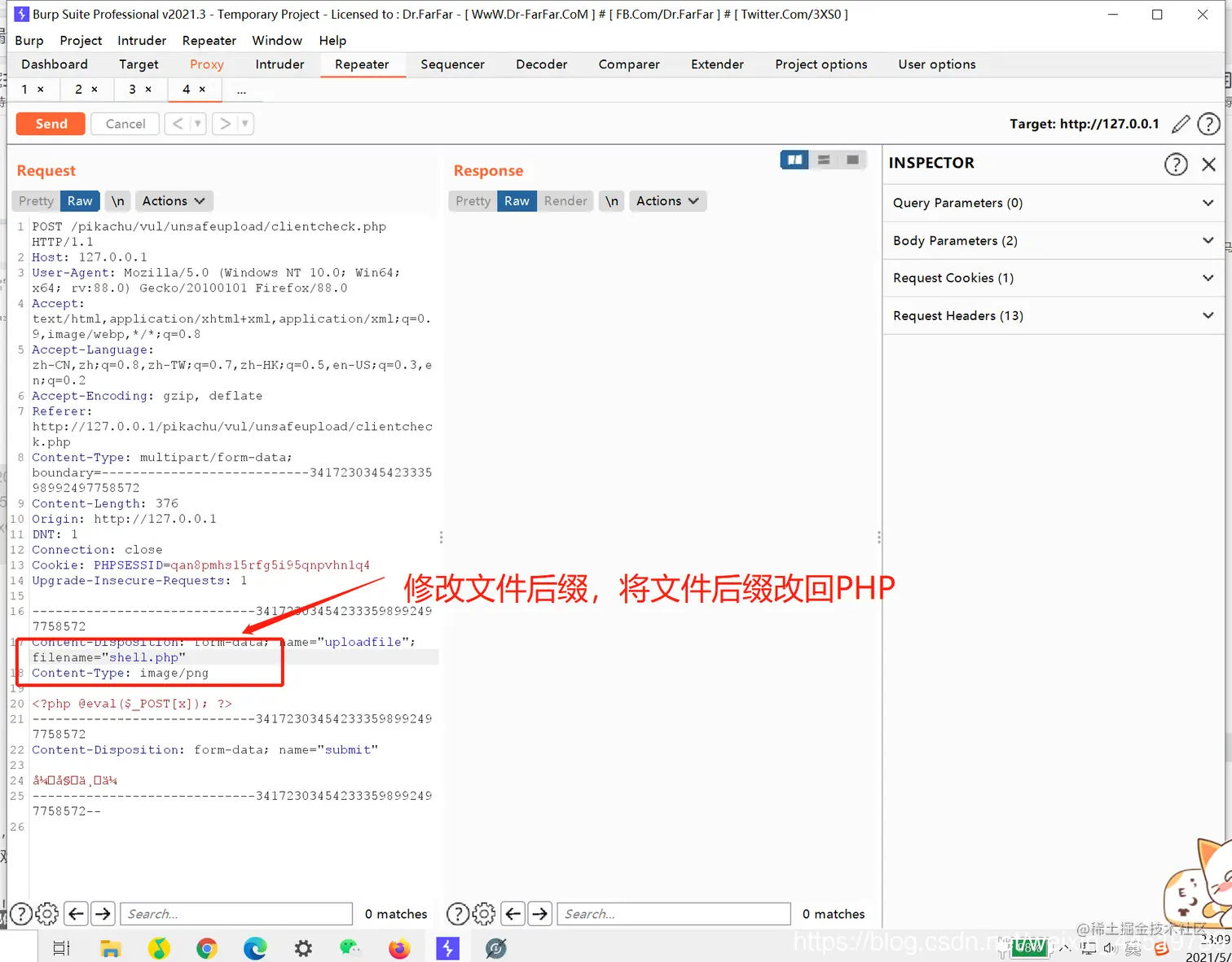The image size is (1232, 962).
Task: Open the Window menu
Action: (277, 41)
